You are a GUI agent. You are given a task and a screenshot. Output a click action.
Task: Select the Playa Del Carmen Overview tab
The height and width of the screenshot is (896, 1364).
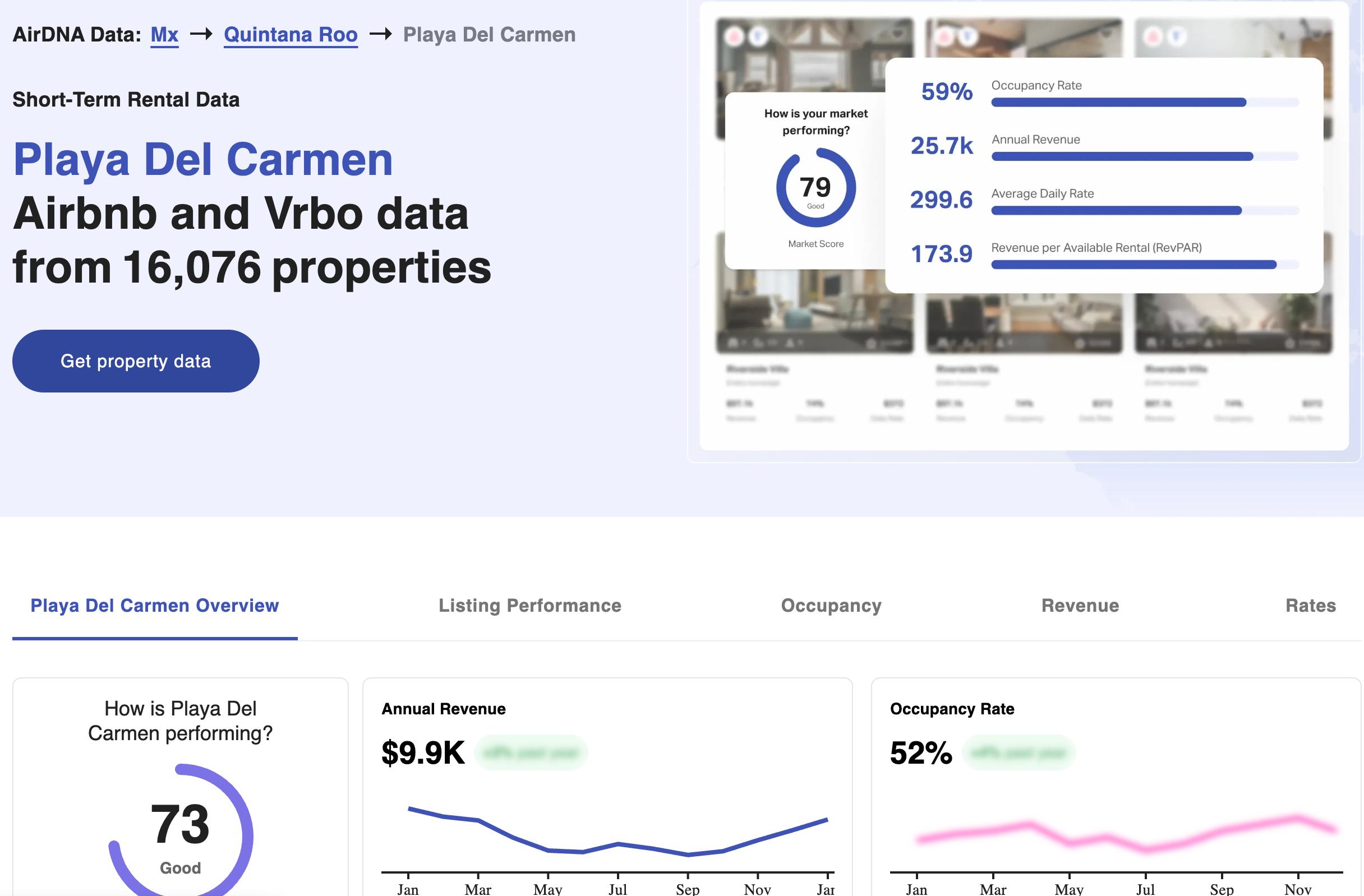click(155, 606)
